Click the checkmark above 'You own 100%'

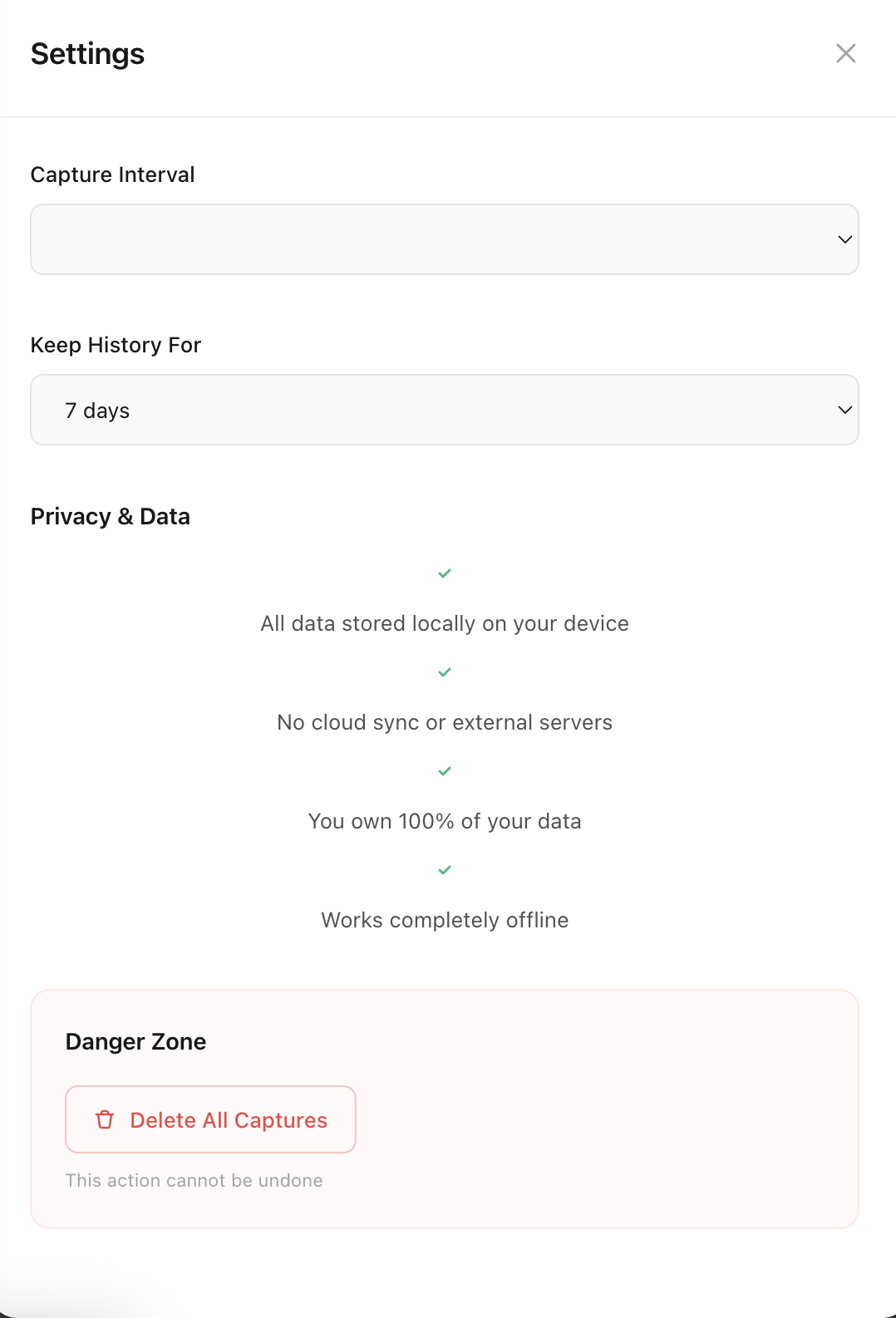point(445,771)
